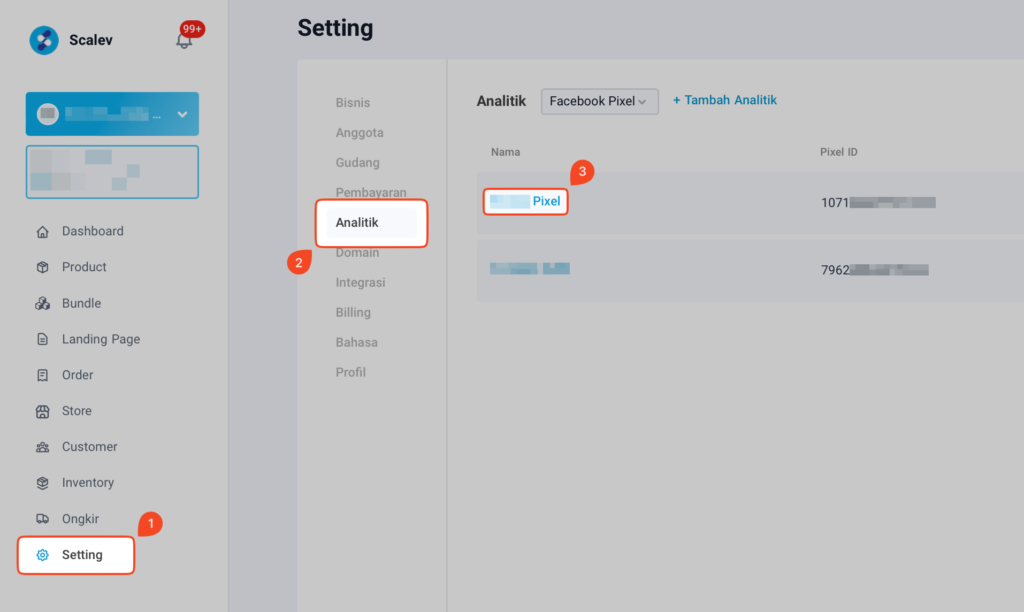The image size is (1024, 612).
Task: Open the notifications bell
Action: (184, 40)
